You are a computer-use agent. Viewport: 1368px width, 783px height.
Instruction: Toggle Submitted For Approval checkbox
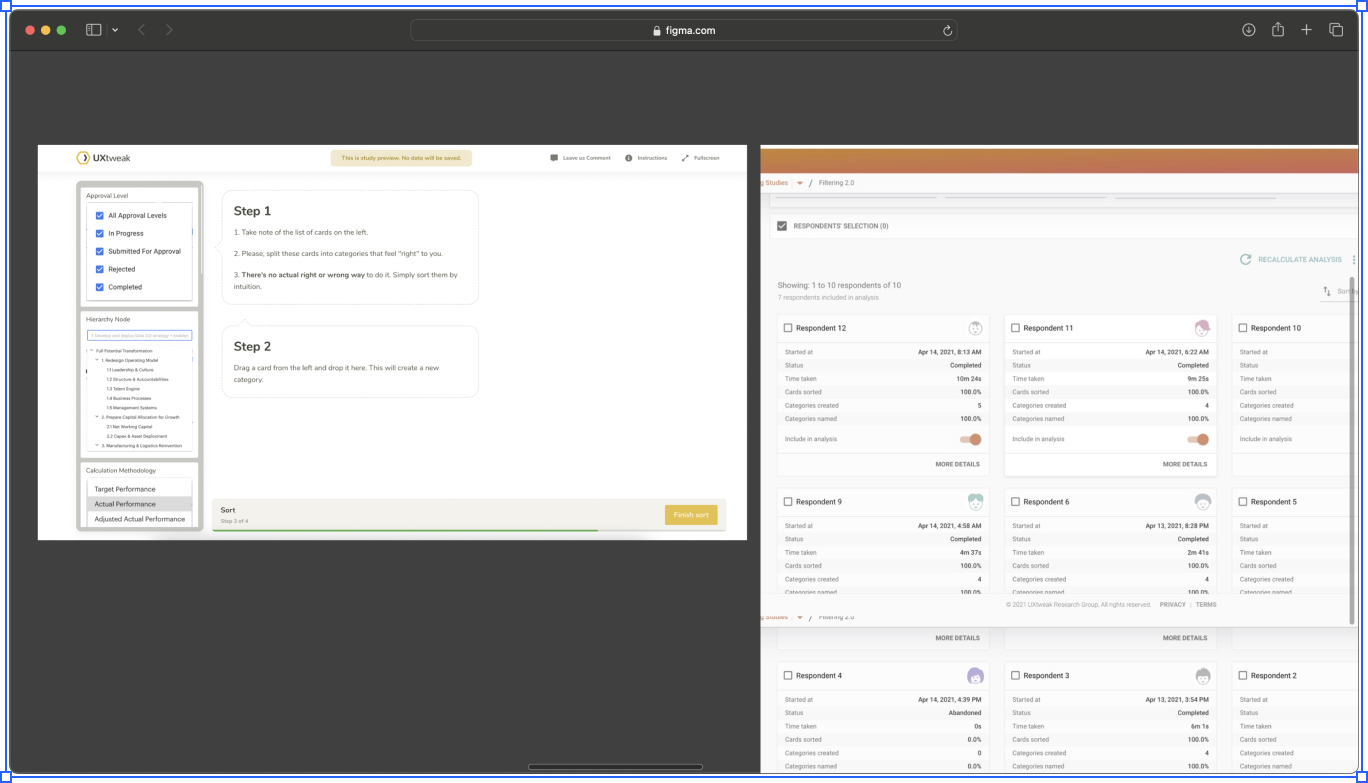(100, 251)
